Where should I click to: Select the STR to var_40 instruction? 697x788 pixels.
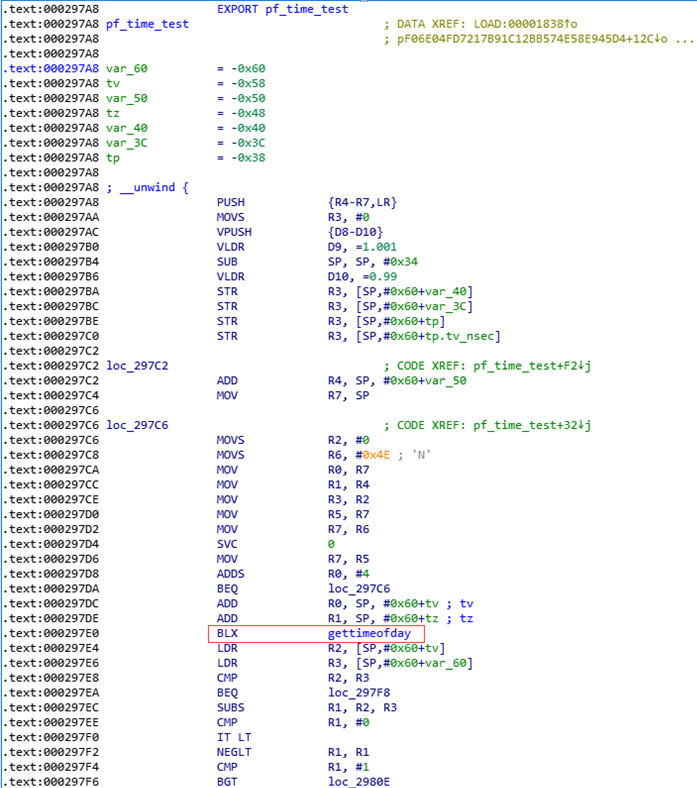[345, 291]
